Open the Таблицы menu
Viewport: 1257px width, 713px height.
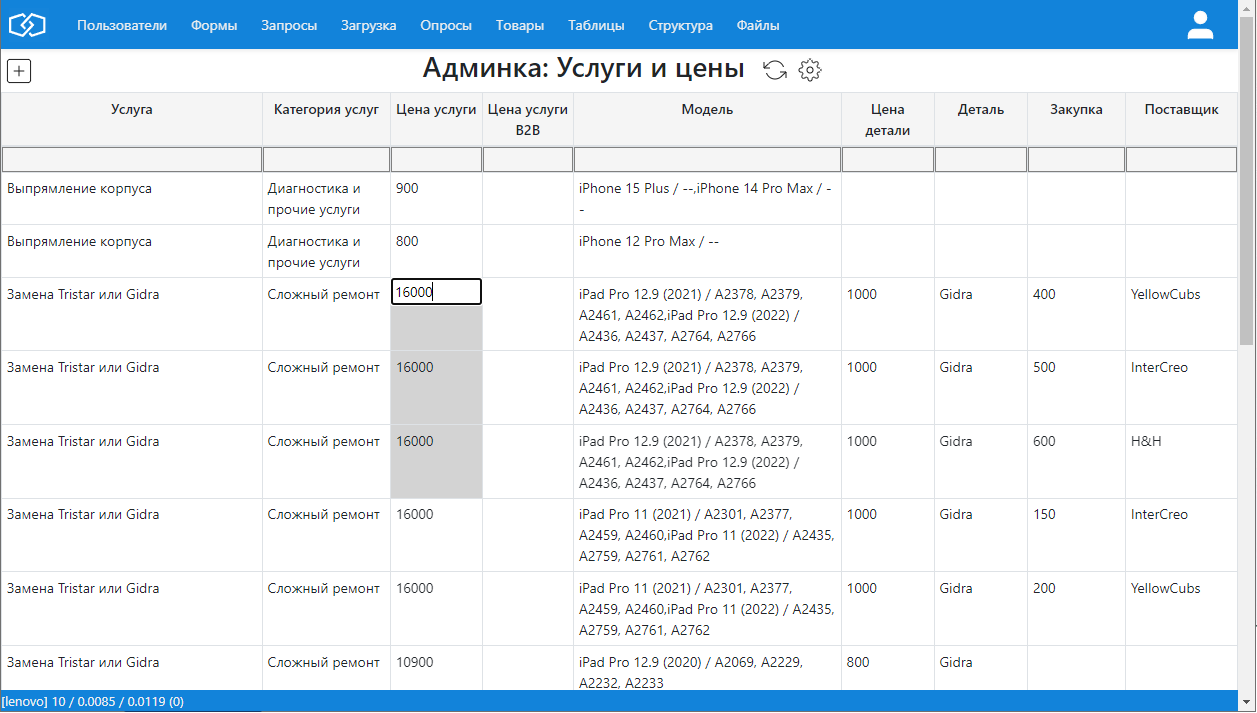[x=596, y=26]
